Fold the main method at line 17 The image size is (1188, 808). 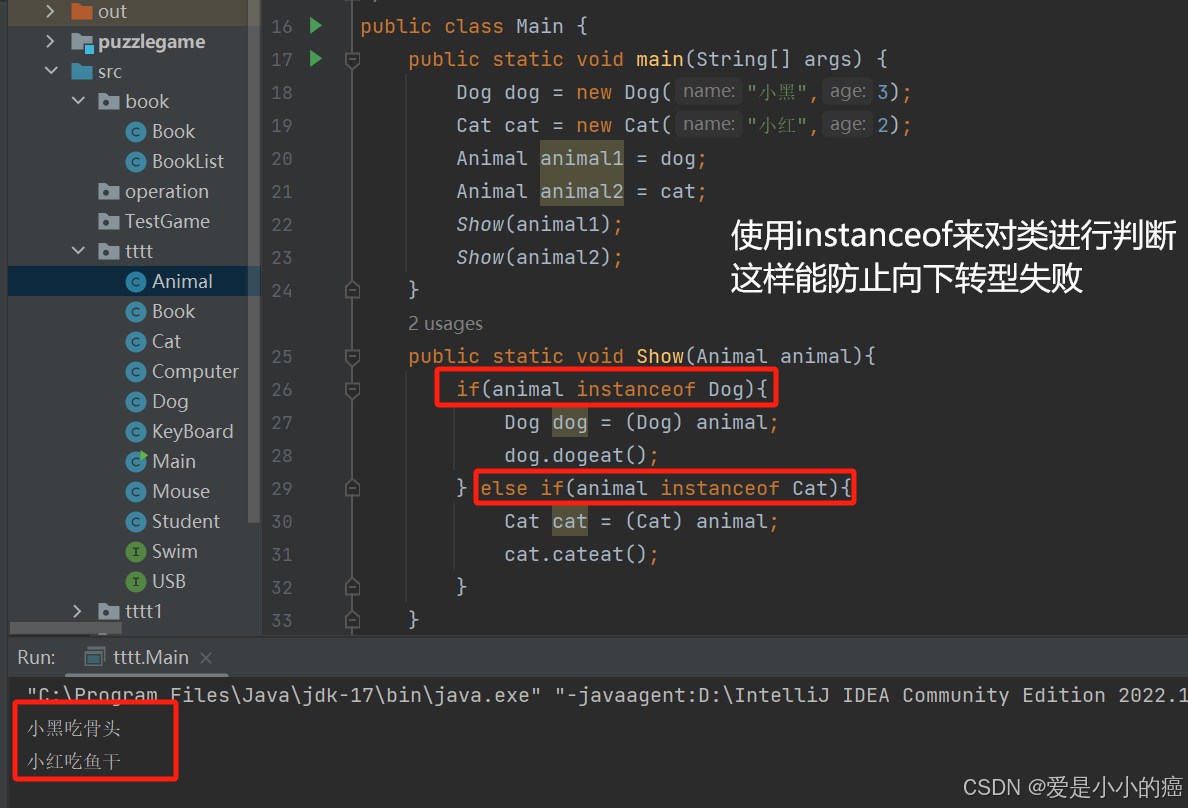pyautogui.click(x=352, y=59)
